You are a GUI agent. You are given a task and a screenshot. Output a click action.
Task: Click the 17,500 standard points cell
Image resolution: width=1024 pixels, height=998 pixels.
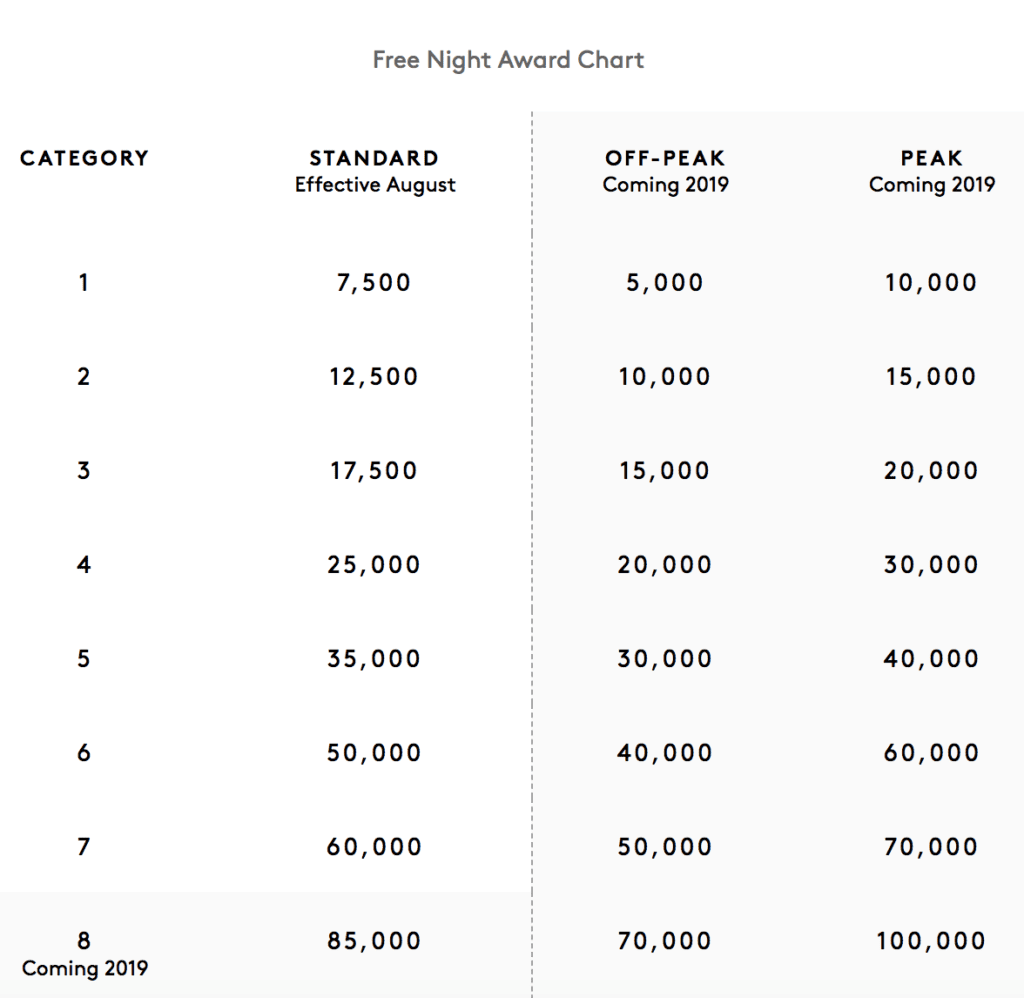point(374,471)
